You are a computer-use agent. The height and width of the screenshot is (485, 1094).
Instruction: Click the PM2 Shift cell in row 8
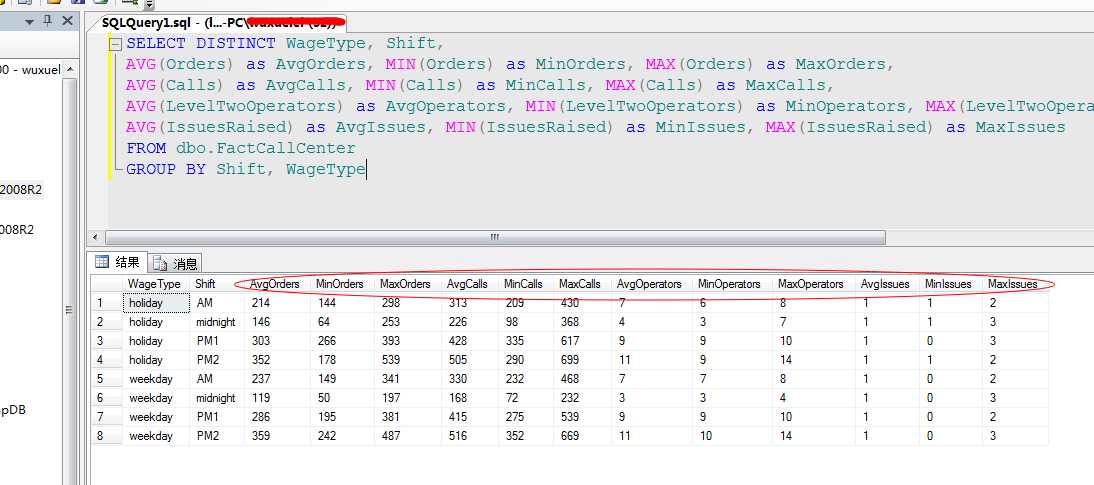tap(216, 435)
